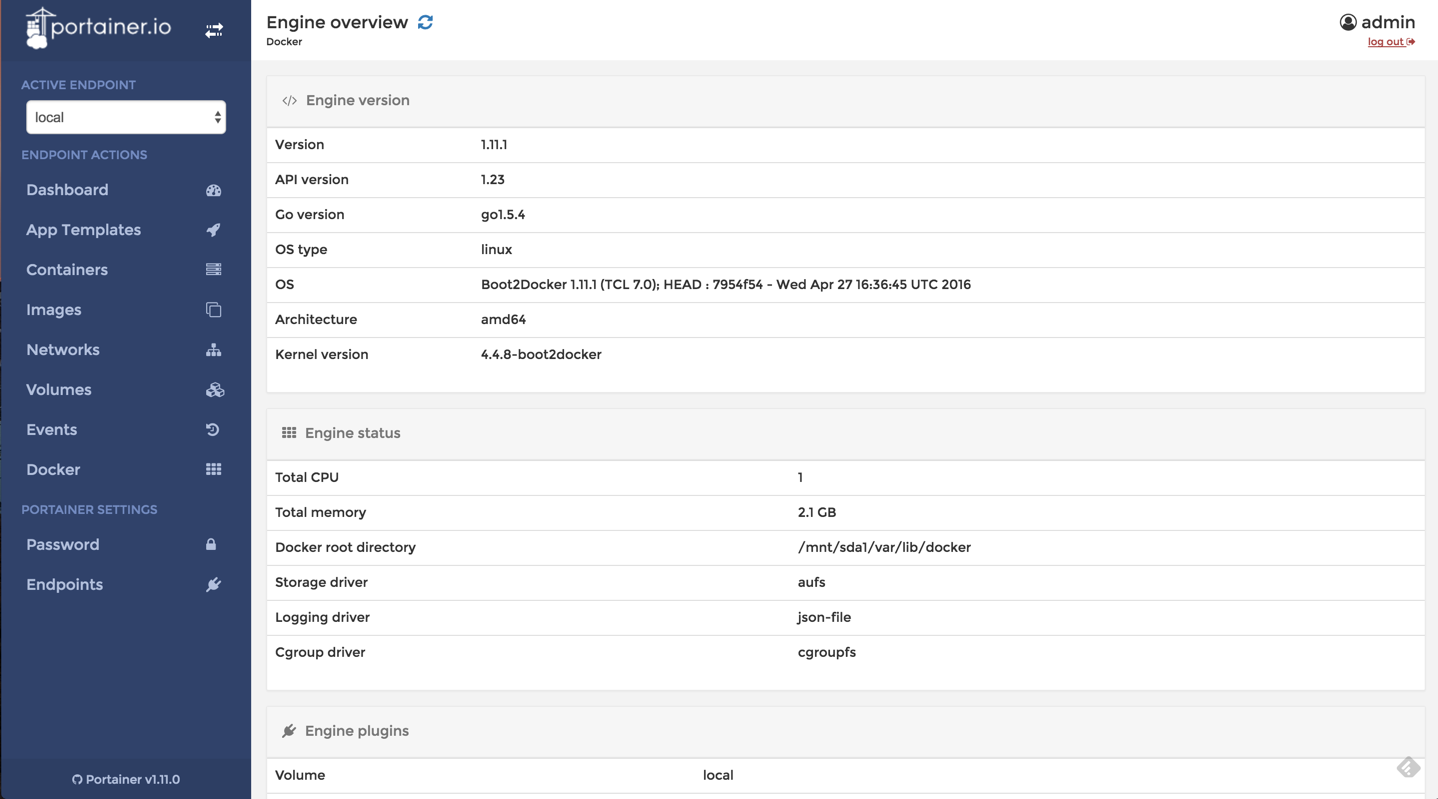
Task: Click the Engine status panel heading
Action: click(352, 433)
